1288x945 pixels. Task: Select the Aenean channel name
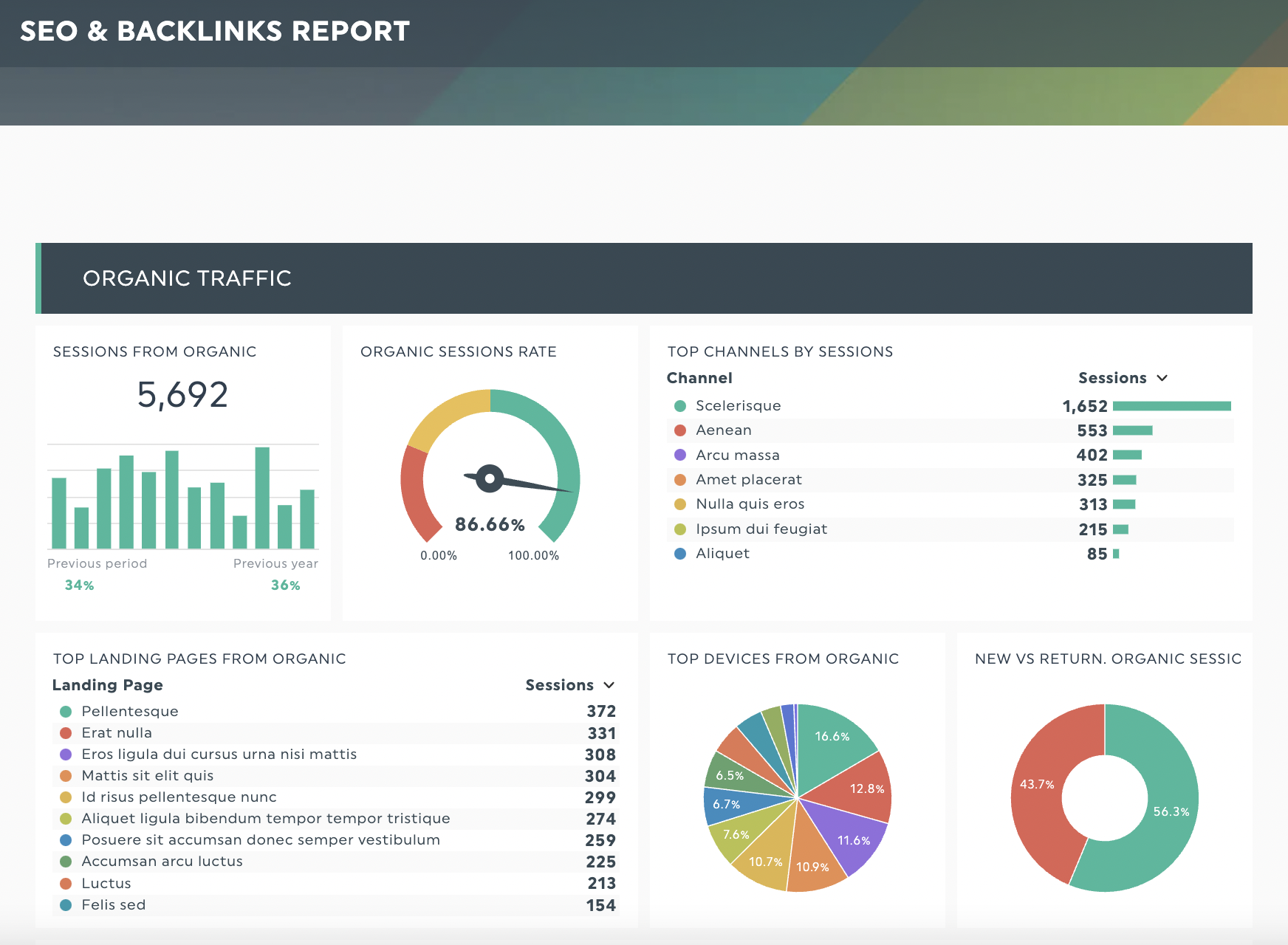tap(724, 430)
